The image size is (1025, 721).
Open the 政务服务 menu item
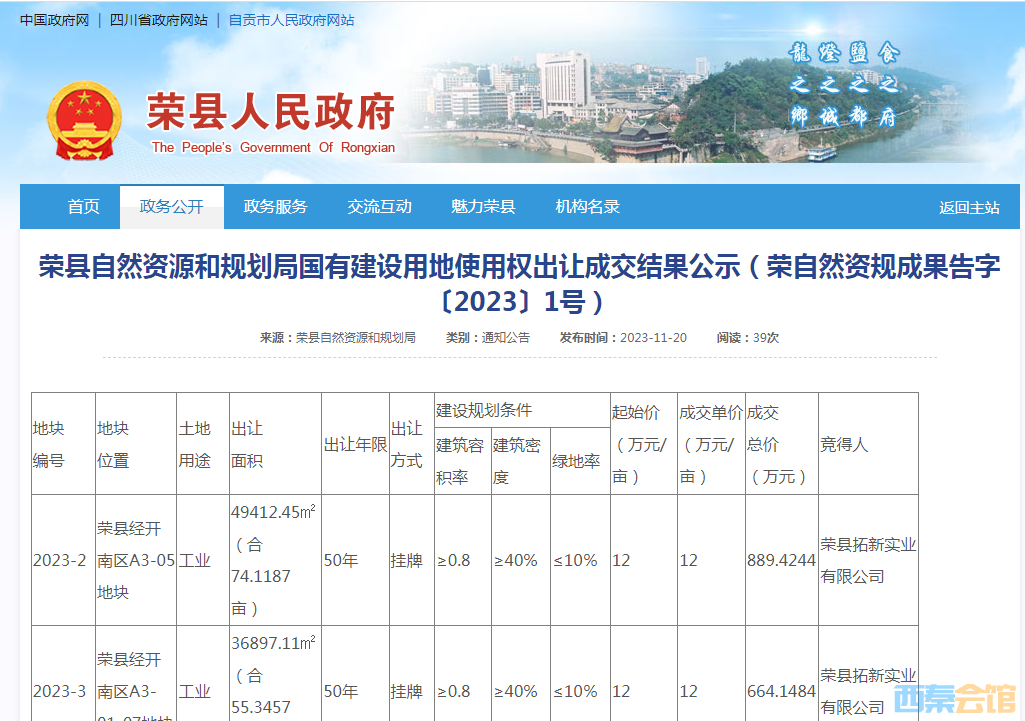(x=276, y=207)
